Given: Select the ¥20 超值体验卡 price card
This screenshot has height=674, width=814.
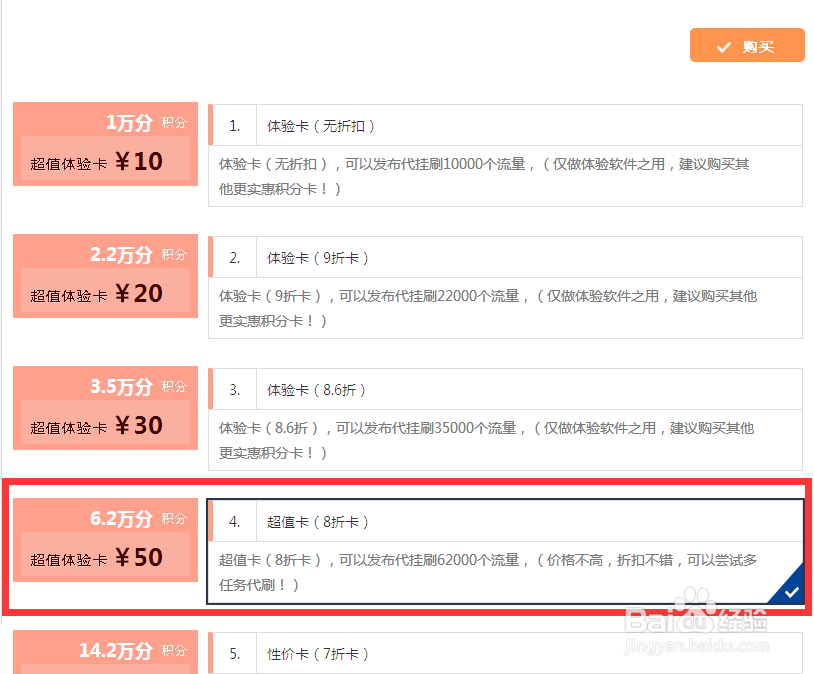Looking at the screenshot, I should [x=105, y=276].
